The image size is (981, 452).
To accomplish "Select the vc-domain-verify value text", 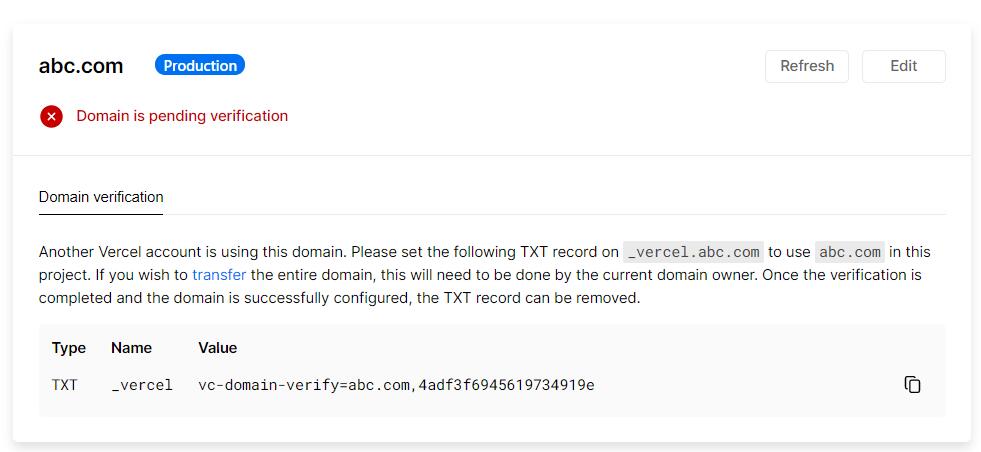I will coord(396,385).
